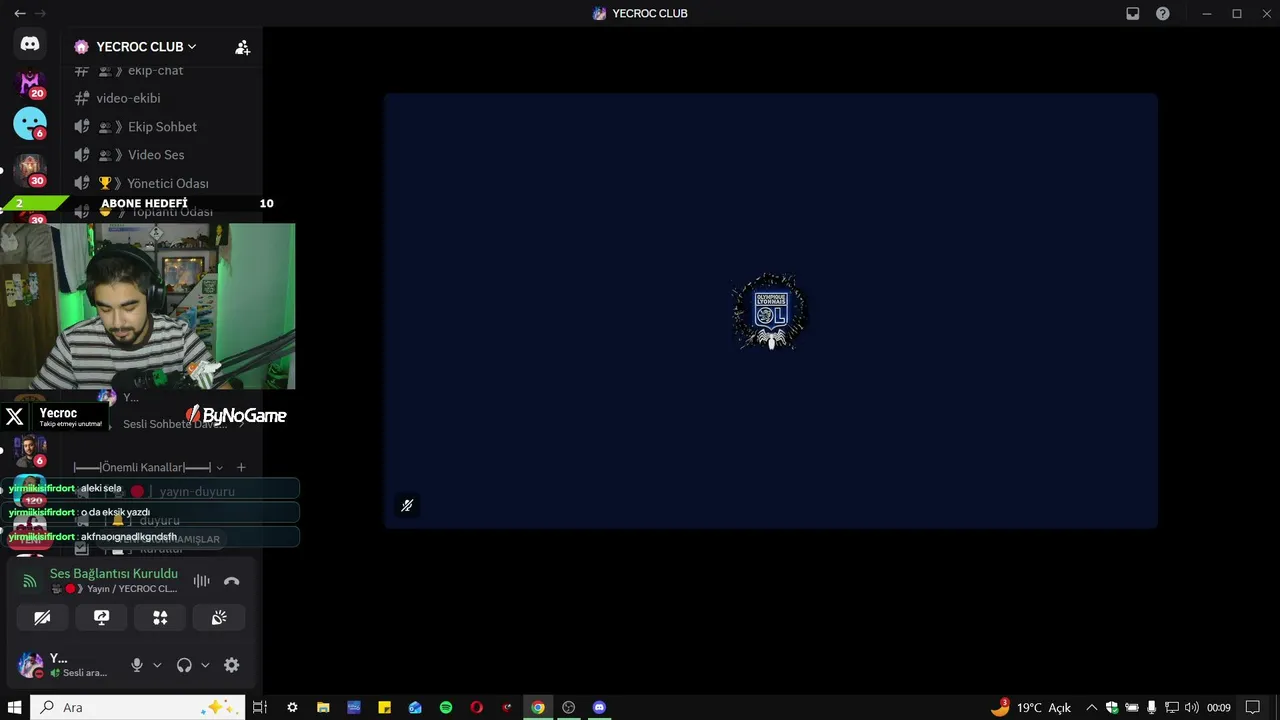Open headphone output options arrow
This screenshot has width=1280, height=720.
[205, 665]
